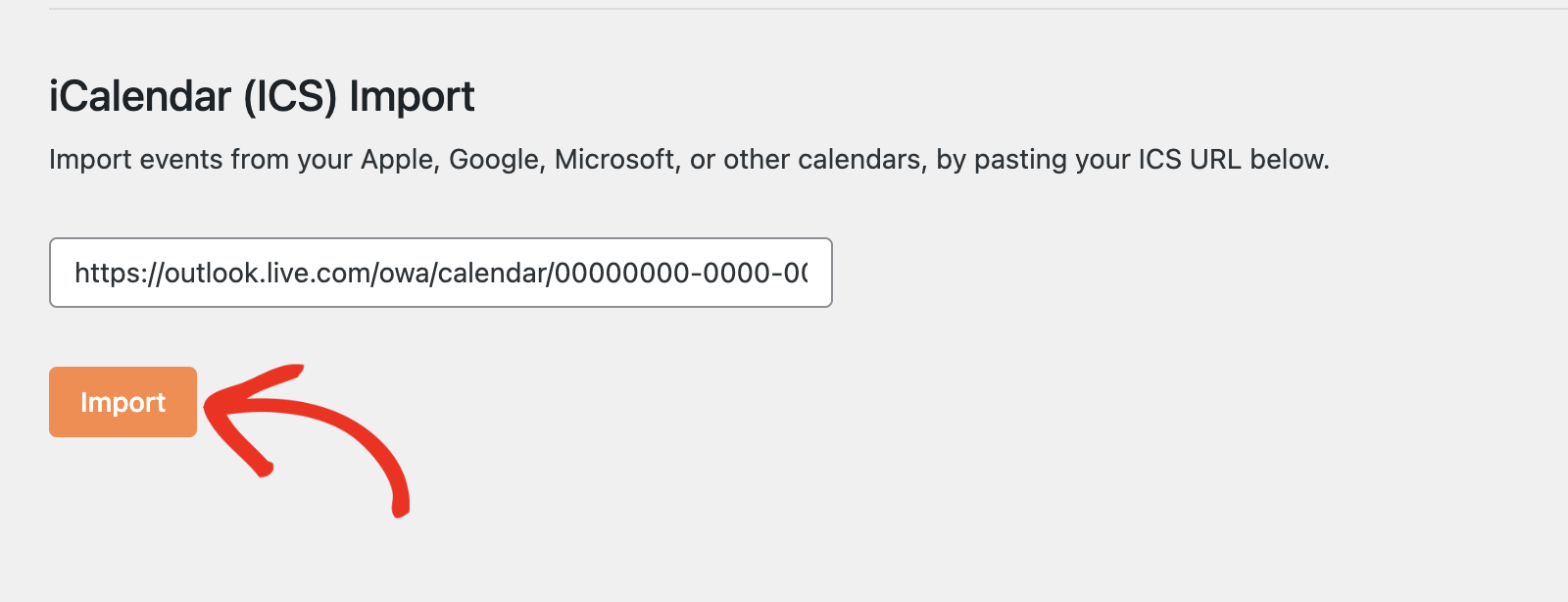Click the Import events description sentence
The height and width of the screenshot is (602, 1568).
tap(689, 159)
